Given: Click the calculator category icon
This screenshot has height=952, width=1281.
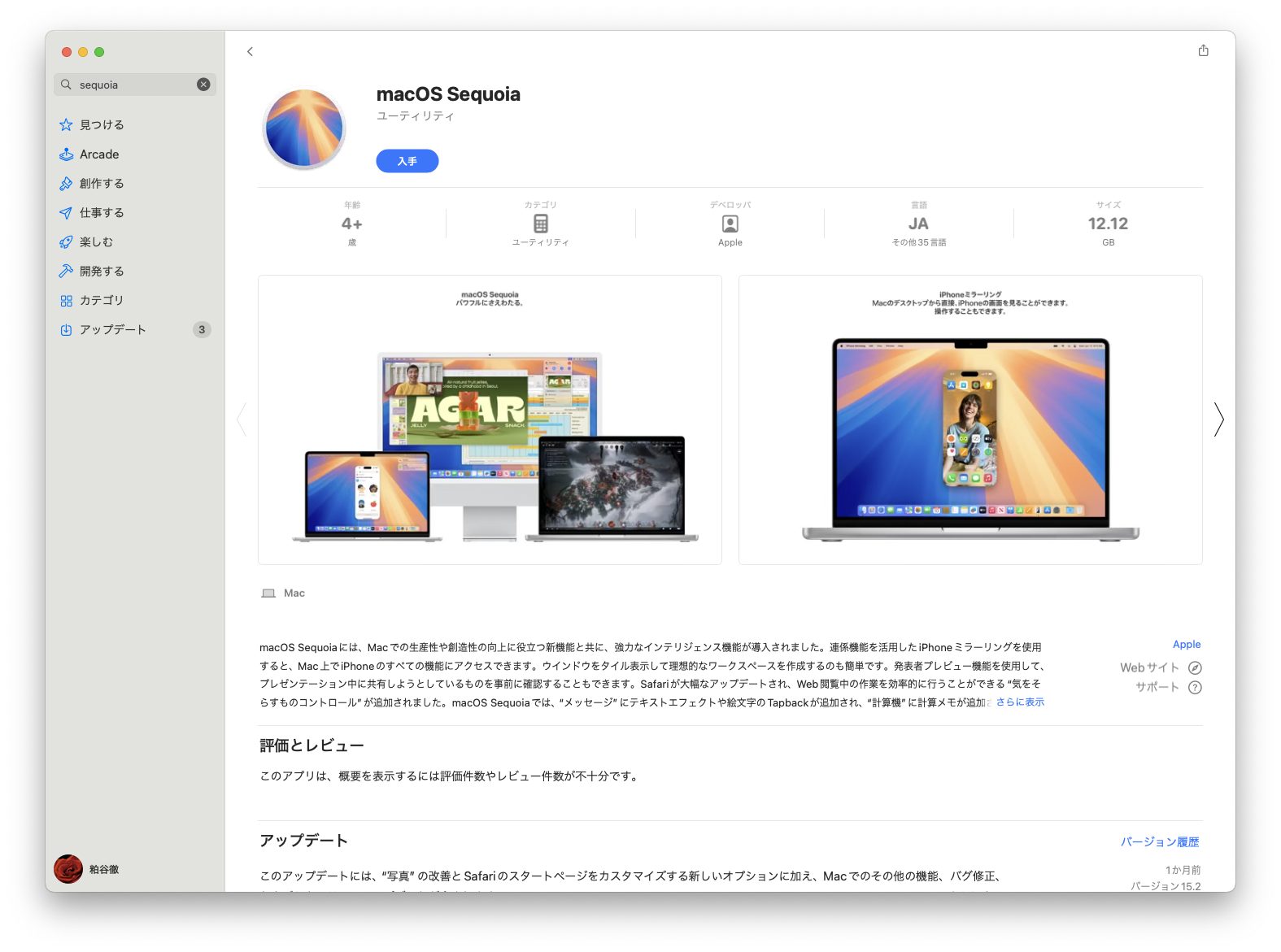Looking at the screenshot, I should click(541, 224).
